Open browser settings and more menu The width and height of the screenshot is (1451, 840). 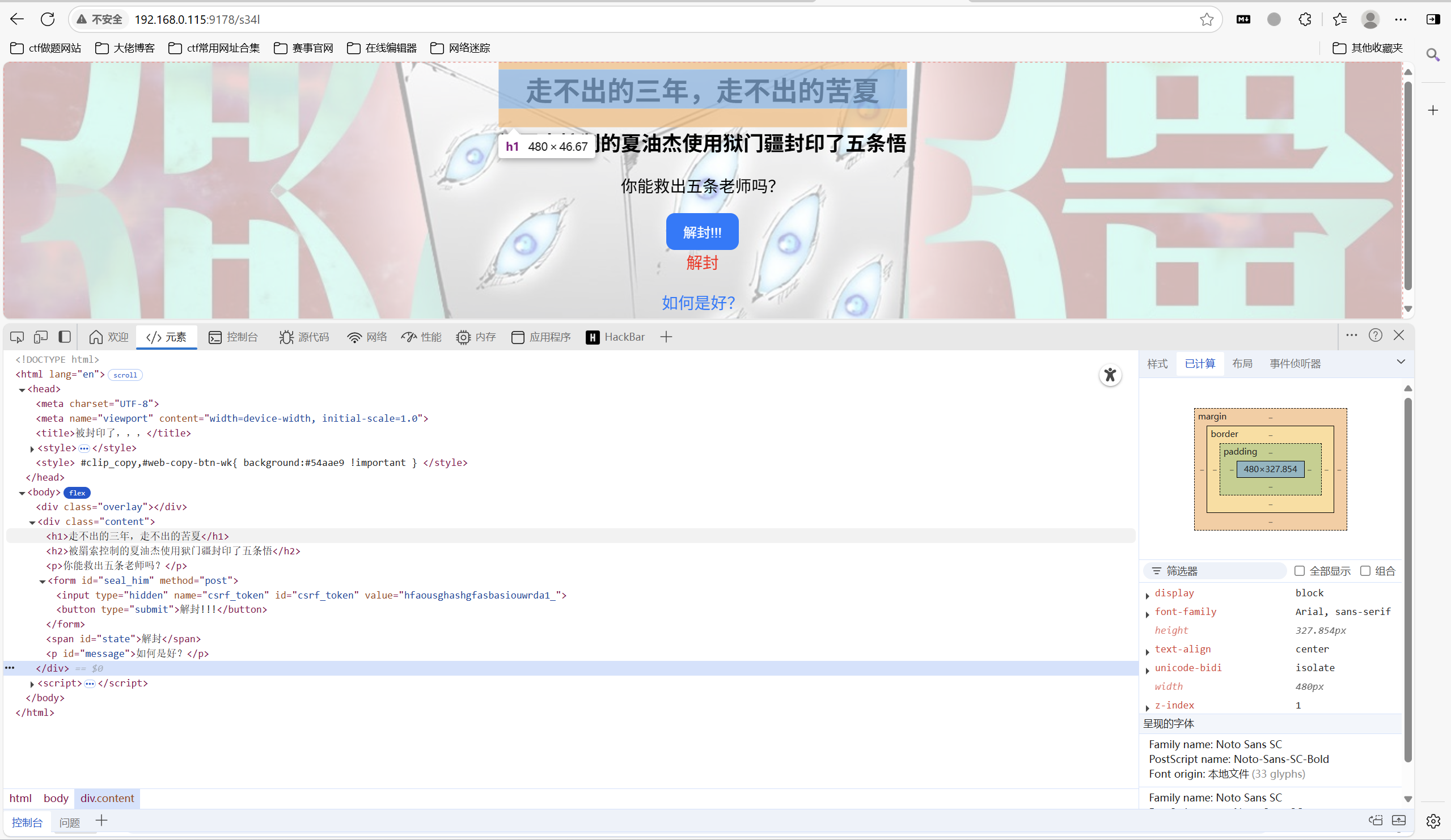pos(1401,20)
